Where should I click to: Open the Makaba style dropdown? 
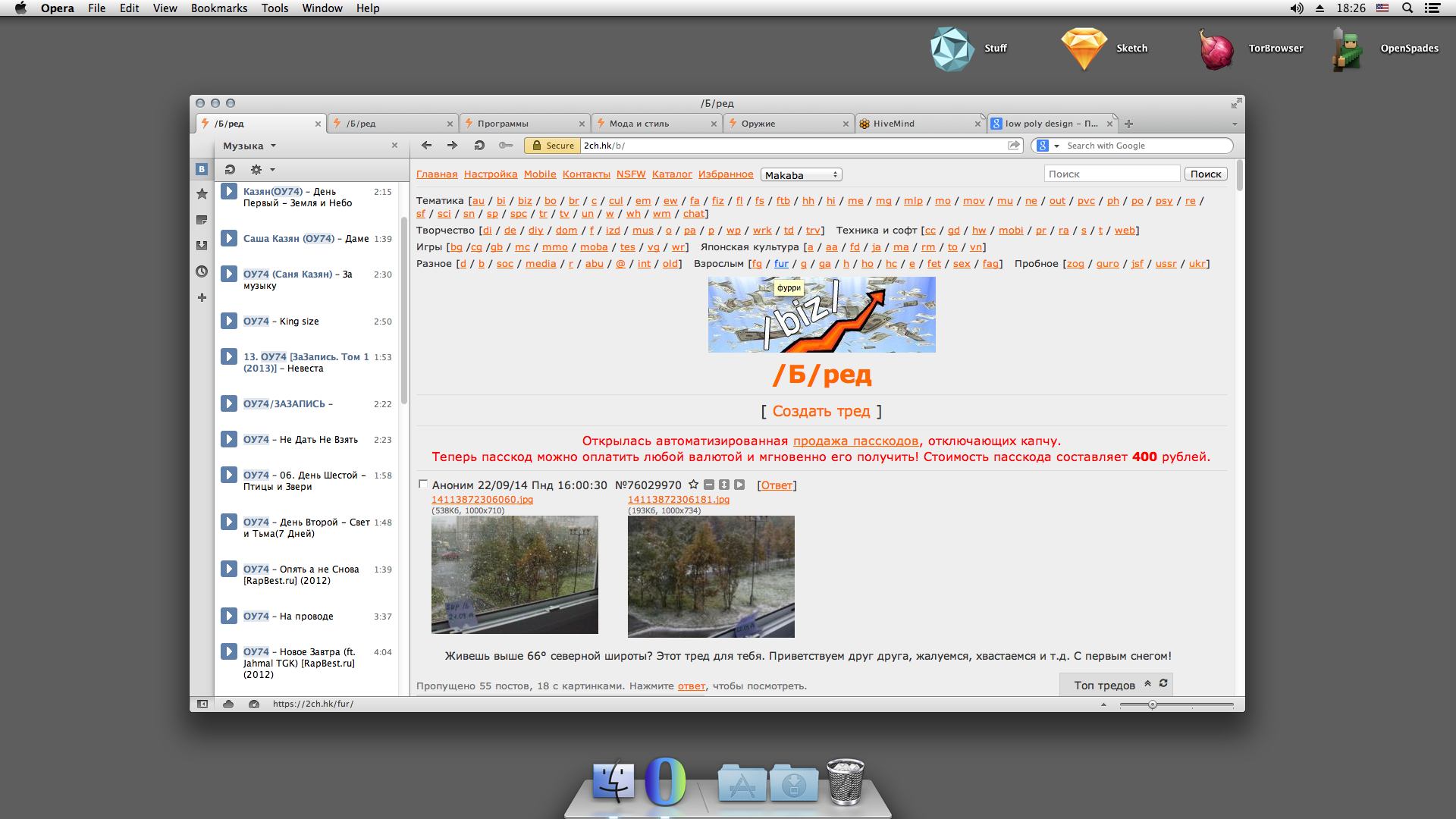click(x=802, y=174)
